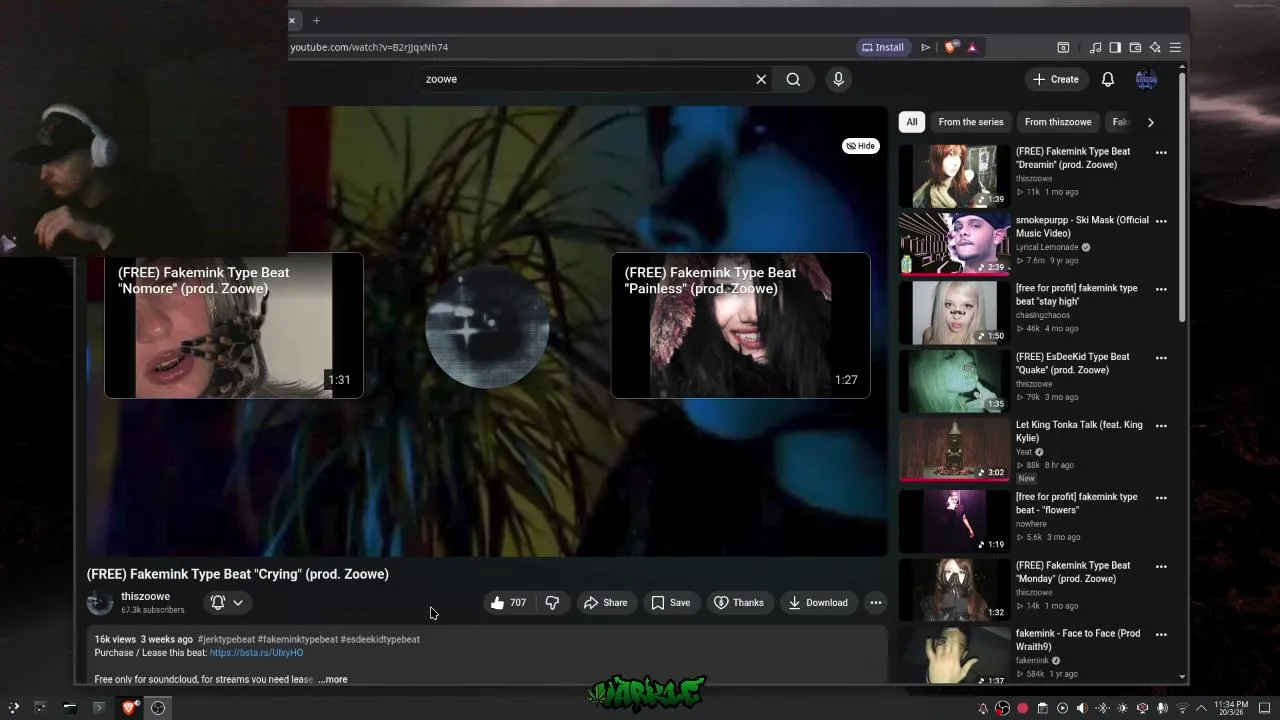Select the All filter chip
This screenshot has width=1280, height=720.
click(x=912, y=122)
